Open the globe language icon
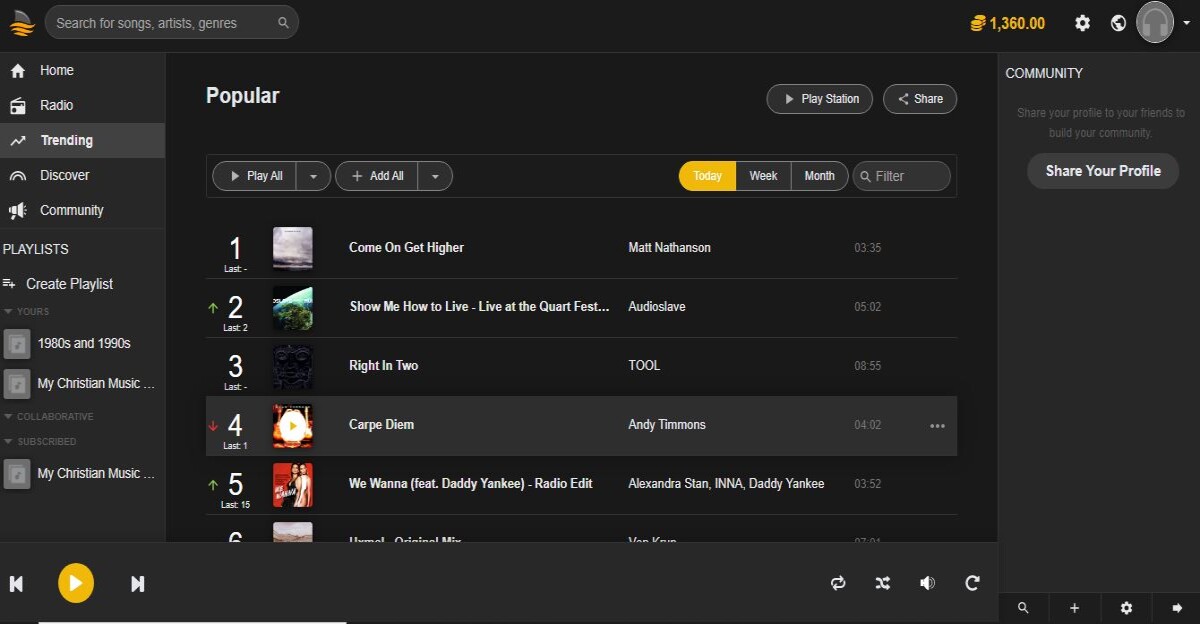 (1118, 23)
